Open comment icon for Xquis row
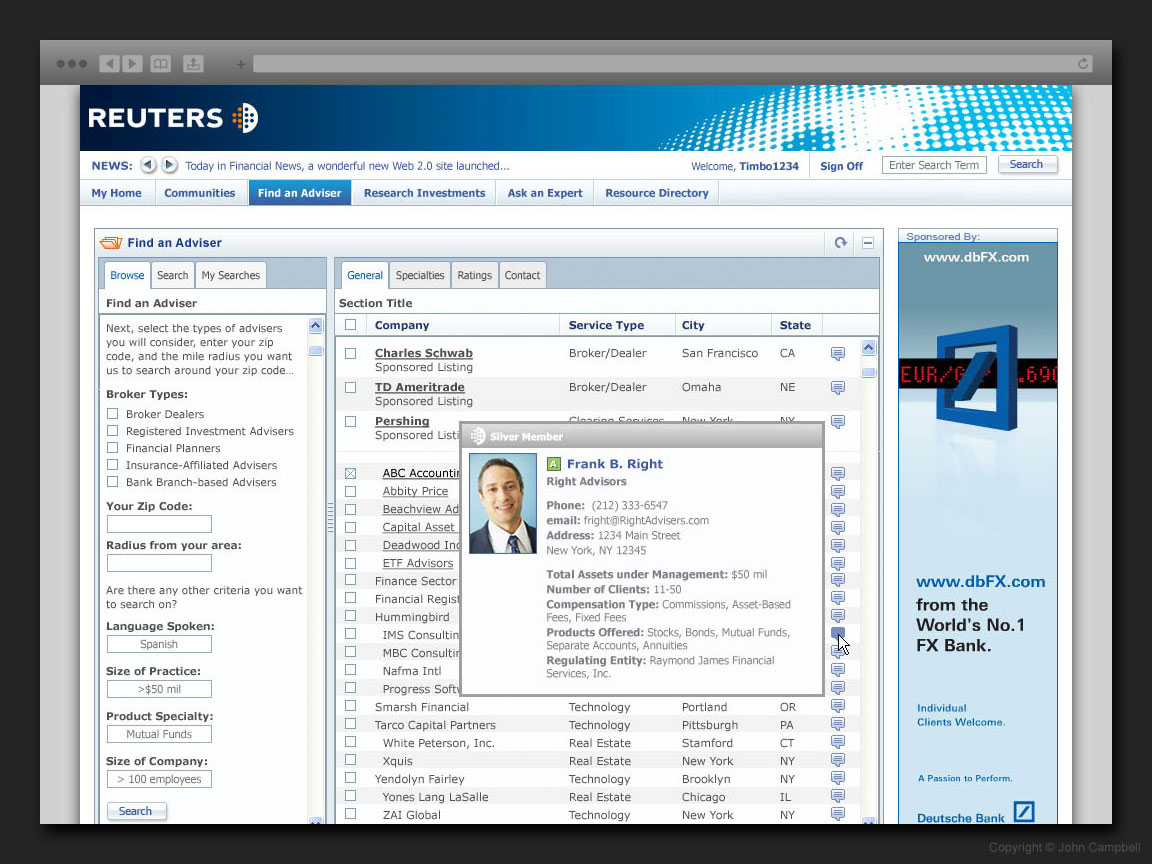Image resolution: width=1152 pixels, height=864 pixels. tap(838, 760)
